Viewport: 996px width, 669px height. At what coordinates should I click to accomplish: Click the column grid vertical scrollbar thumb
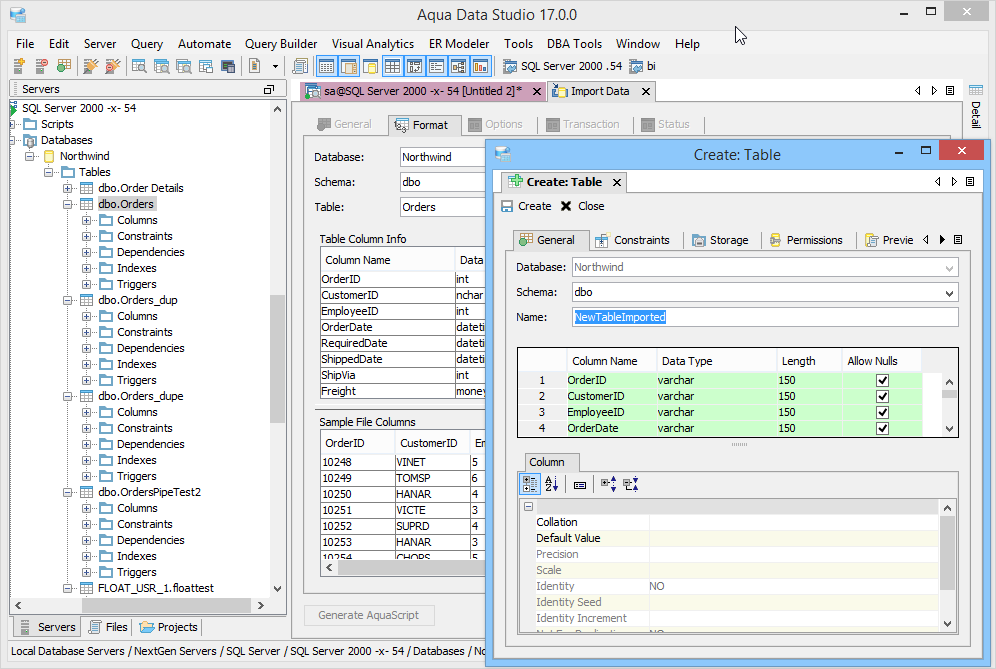tap(949, 393)
